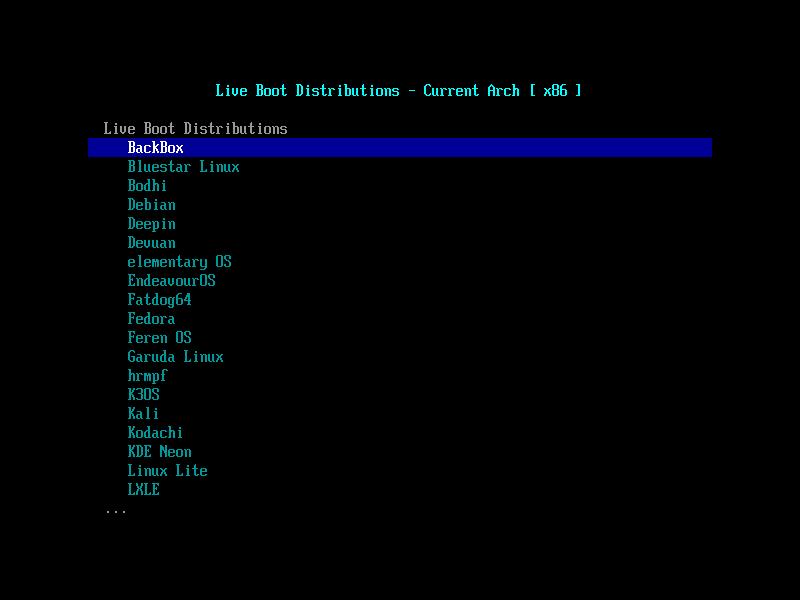Viewport: 800px width, 600px height.
Task: Select elementary OS in the list
Action: 178,261
